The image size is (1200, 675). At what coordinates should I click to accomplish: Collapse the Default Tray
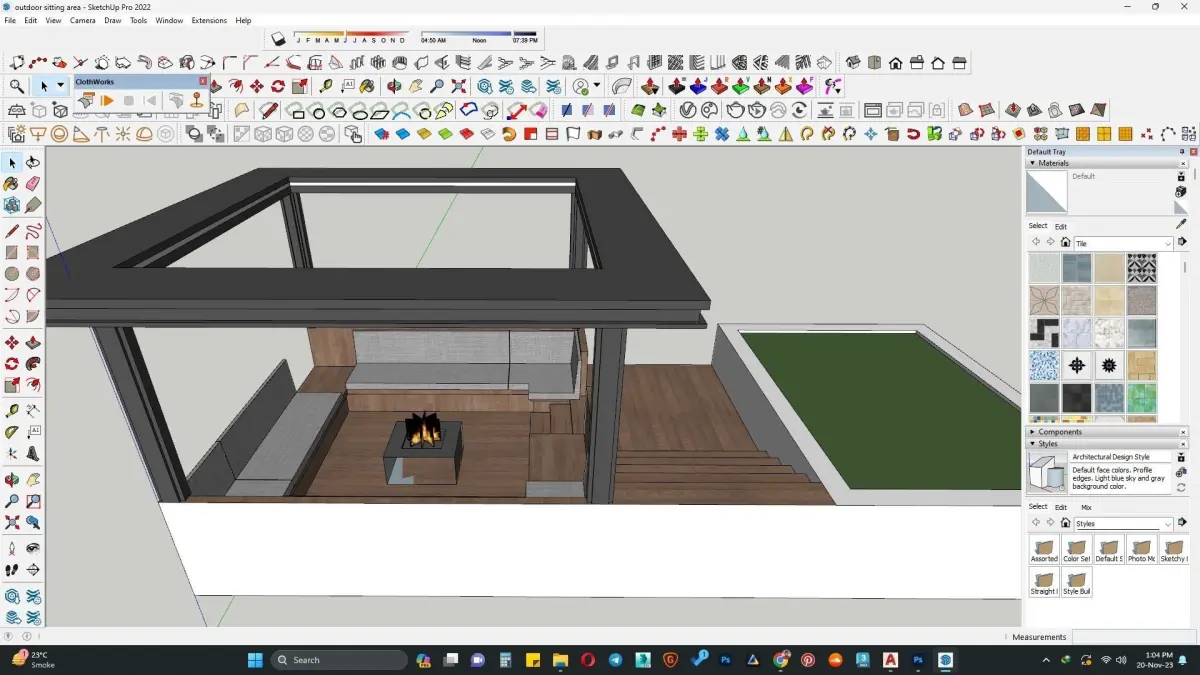pos(1182,152)
